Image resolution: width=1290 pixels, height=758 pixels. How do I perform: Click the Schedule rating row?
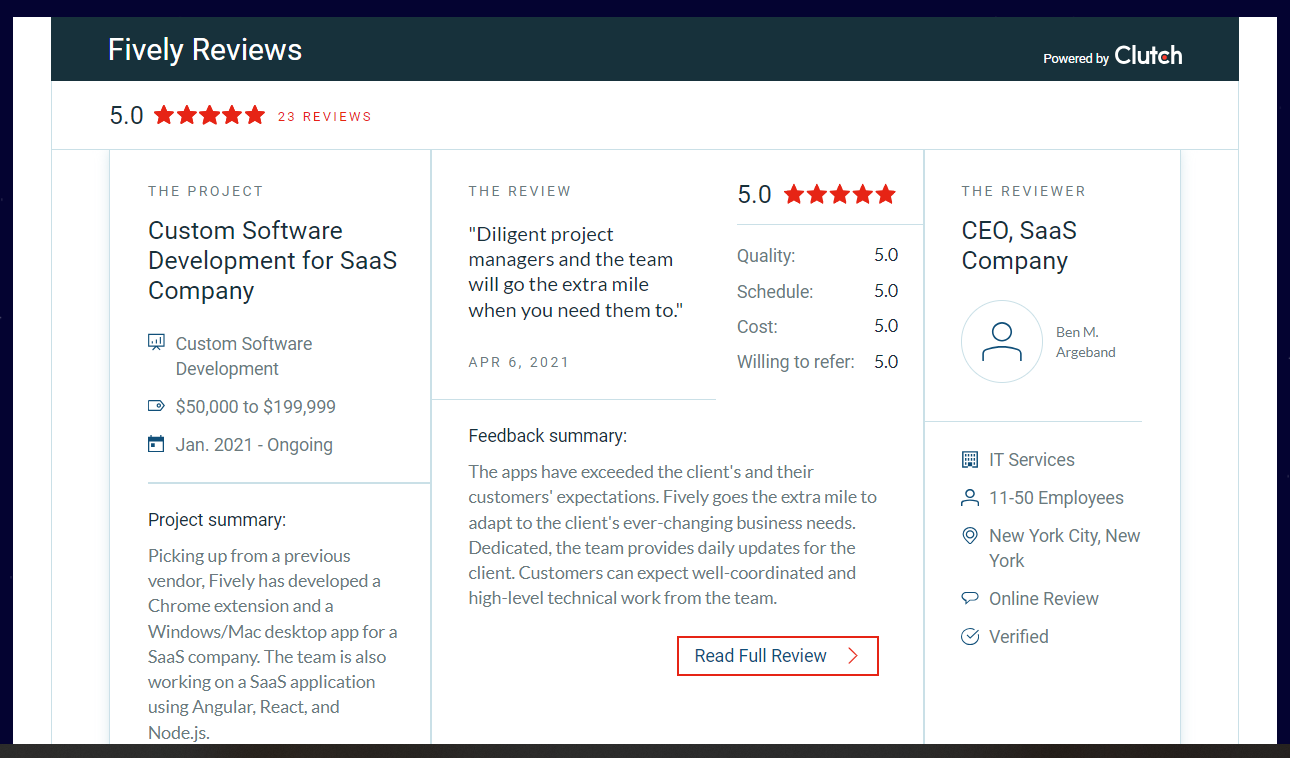pos(818,291)
